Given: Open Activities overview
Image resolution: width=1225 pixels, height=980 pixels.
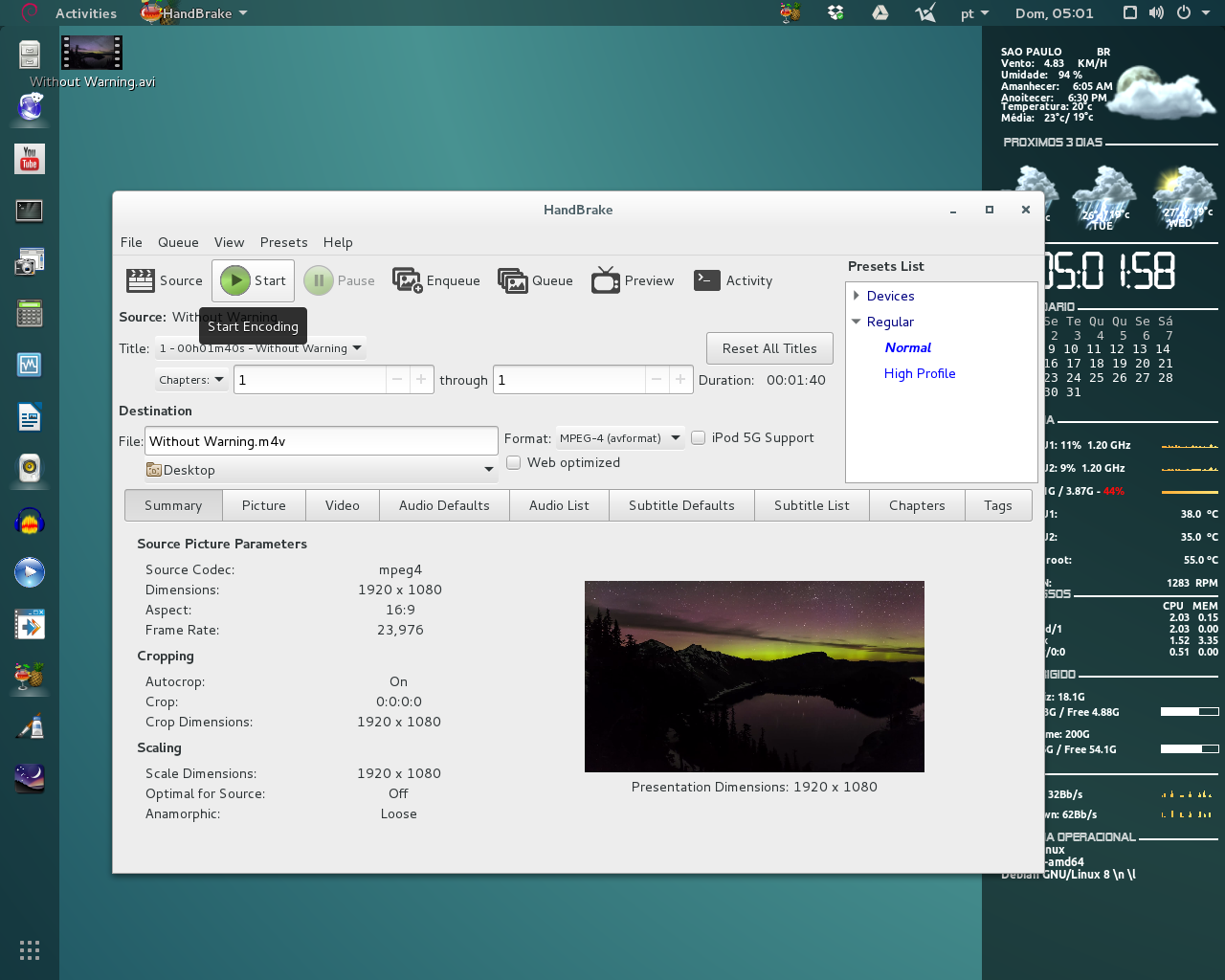Looking at the screenshot, I should pyautogui.click(x=86, y=12).
